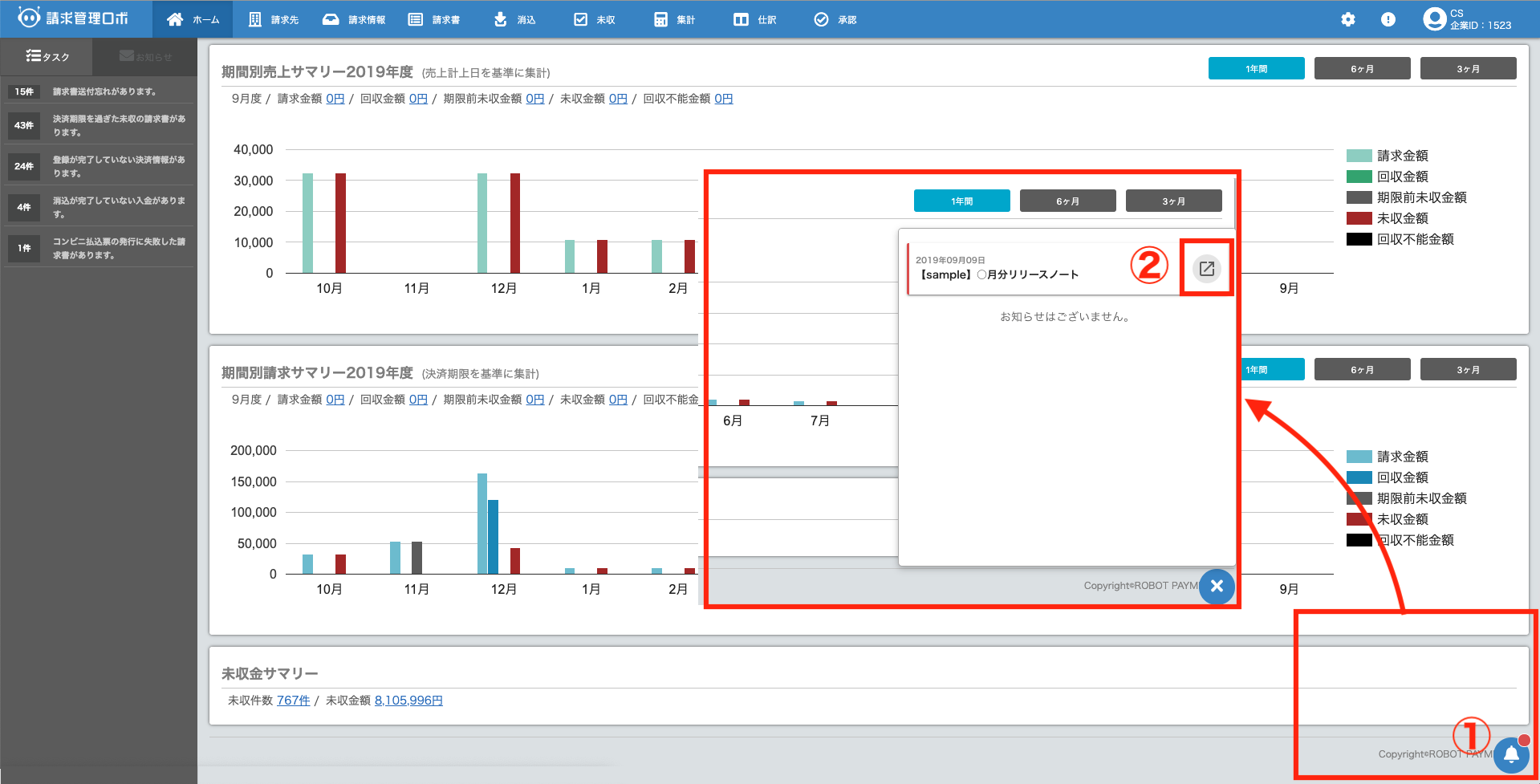
Task: Open the 請求先 menu
Action: click(274, 19)
